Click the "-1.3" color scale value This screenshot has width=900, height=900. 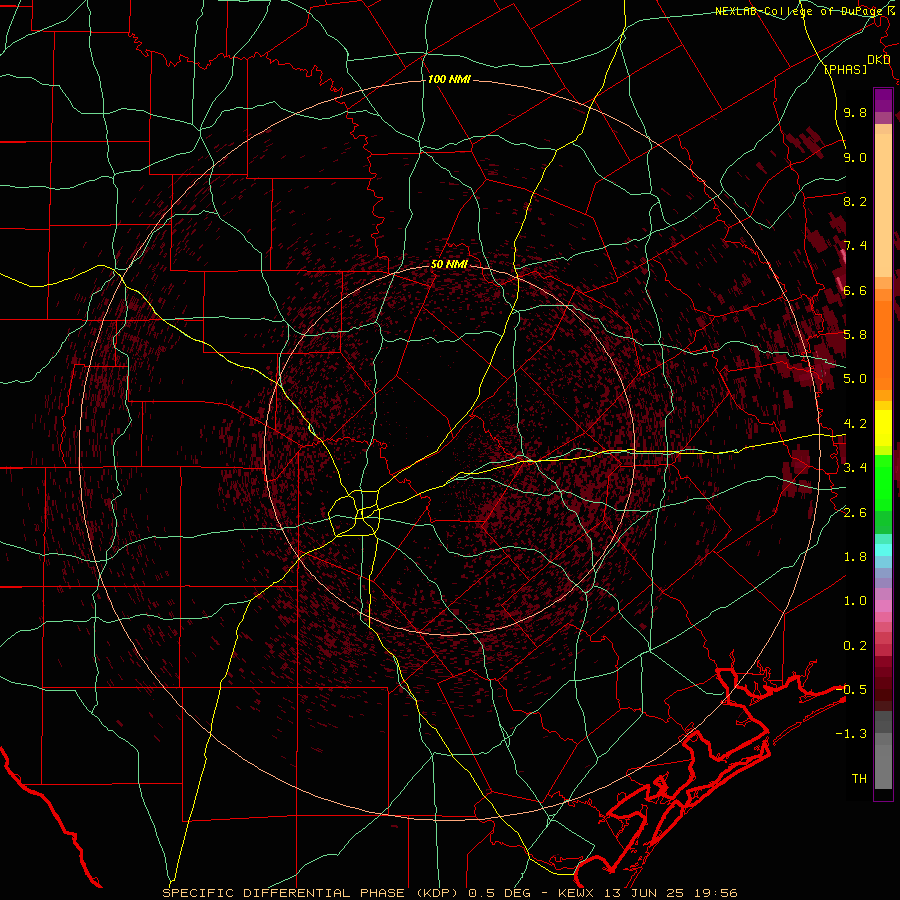[851, 734]
